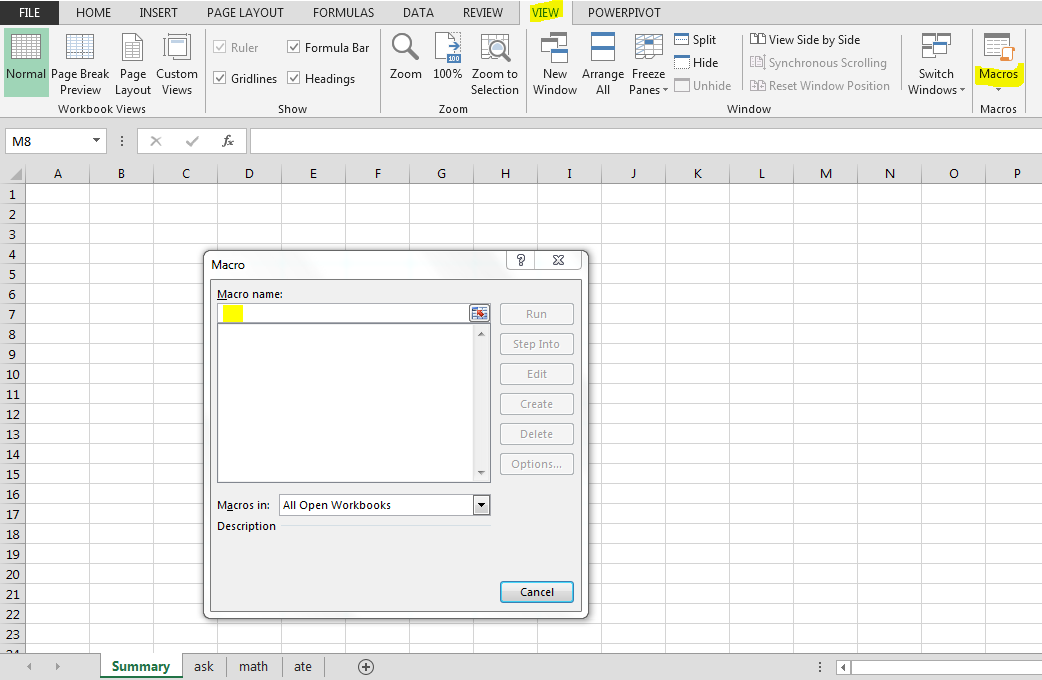Click the horizontal scrollbar left arrow

coord(843,667)
